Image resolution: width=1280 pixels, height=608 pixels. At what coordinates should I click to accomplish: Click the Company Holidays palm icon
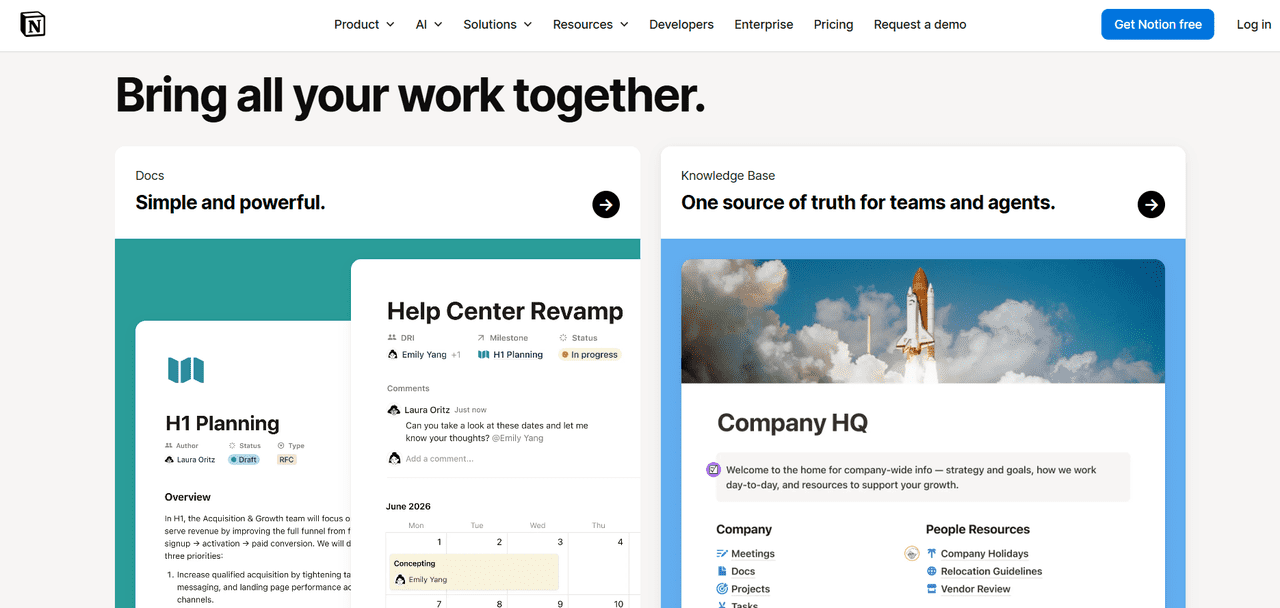pos(932,553)
